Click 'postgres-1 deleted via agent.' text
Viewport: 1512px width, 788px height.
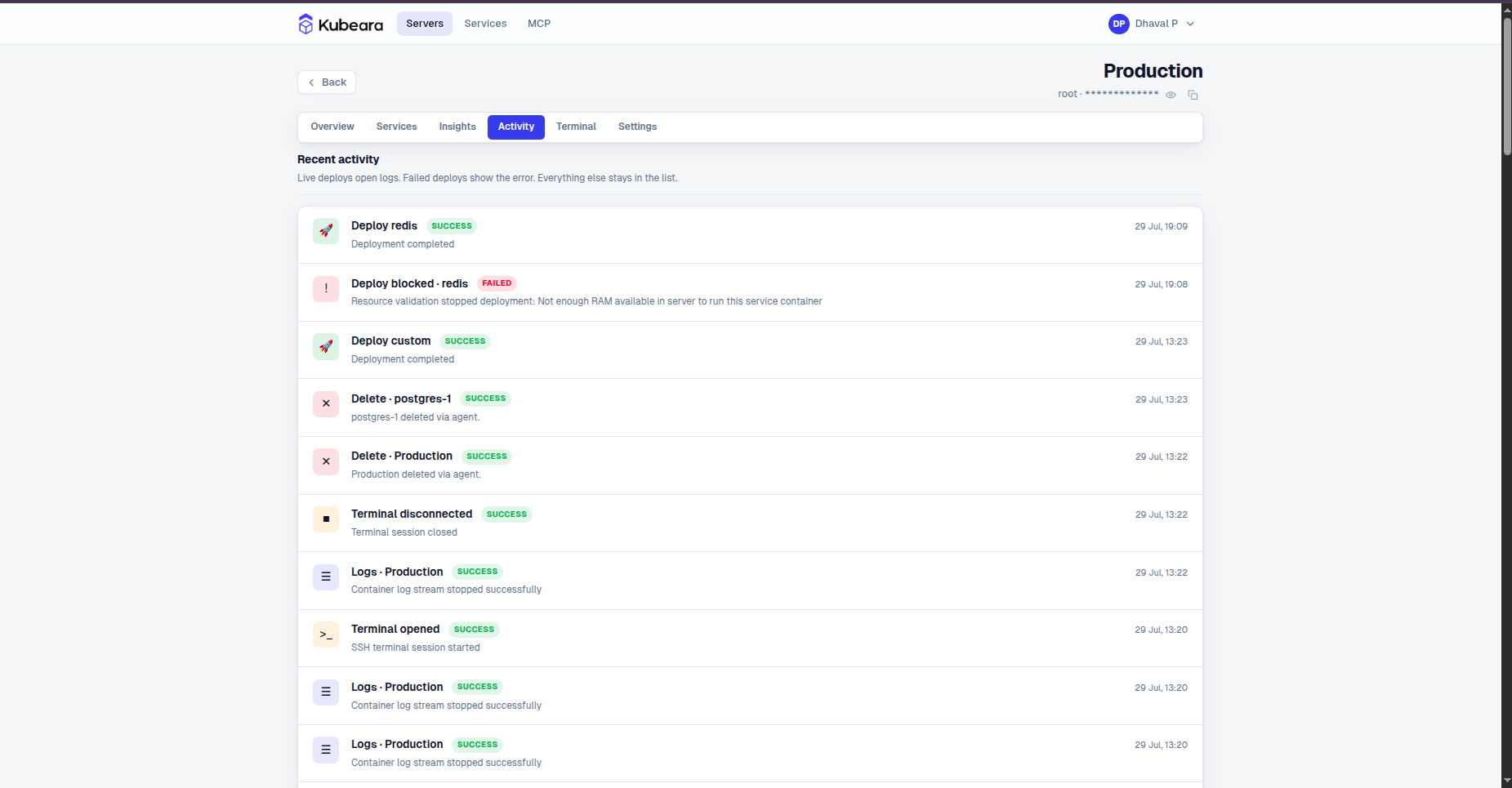coord(415,417)
